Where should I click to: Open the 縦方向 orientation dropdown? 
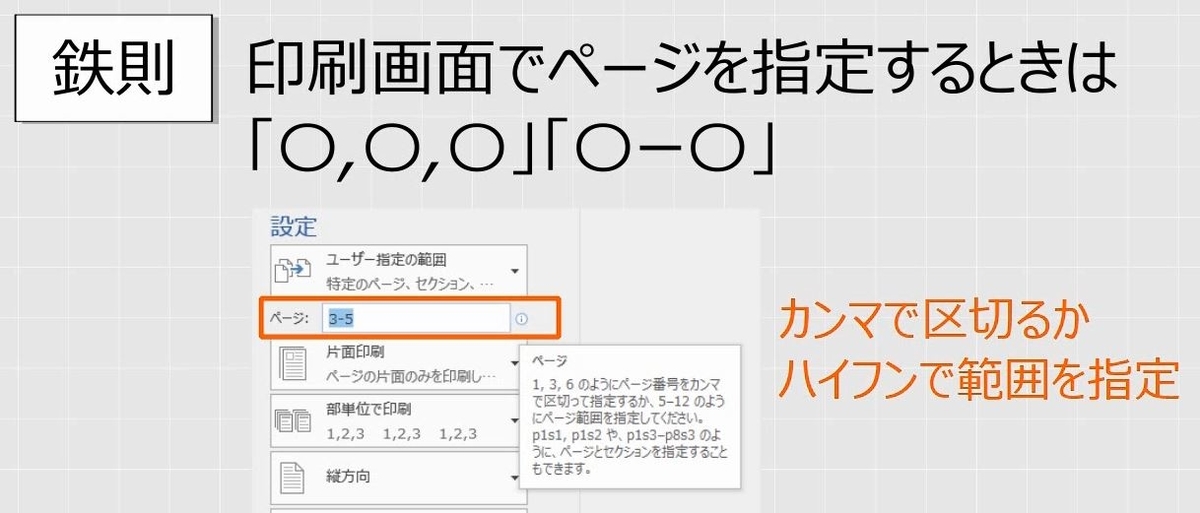tap(400, 476)
